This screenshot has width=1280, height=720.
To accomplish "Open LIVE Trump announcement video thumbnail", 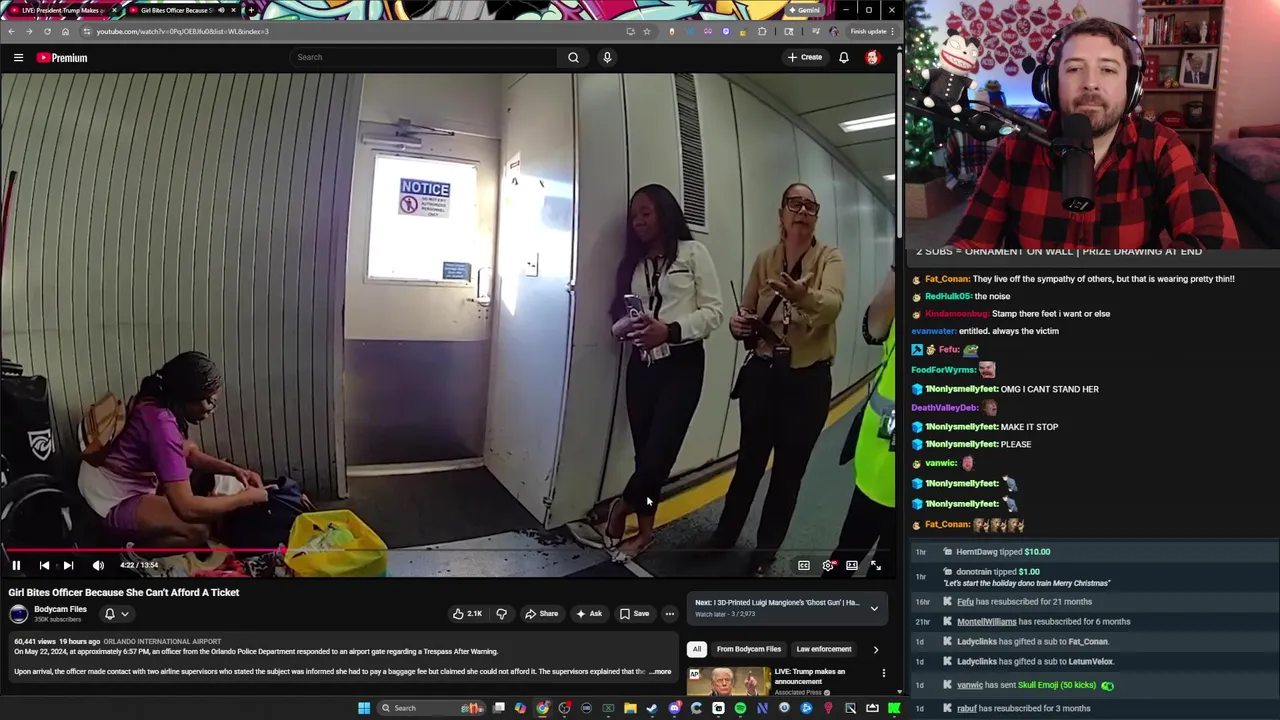I will pos(728,682).
